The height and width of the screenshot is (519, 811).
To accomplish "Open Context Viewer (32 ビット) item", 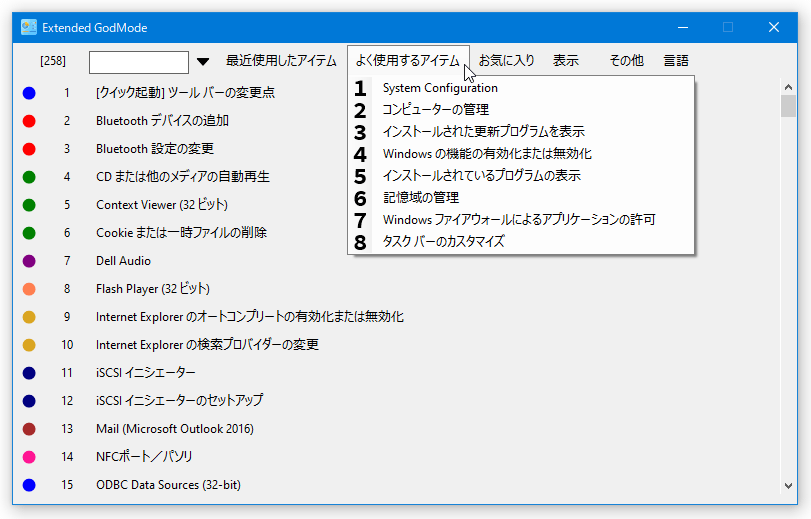I will [162, 205].
